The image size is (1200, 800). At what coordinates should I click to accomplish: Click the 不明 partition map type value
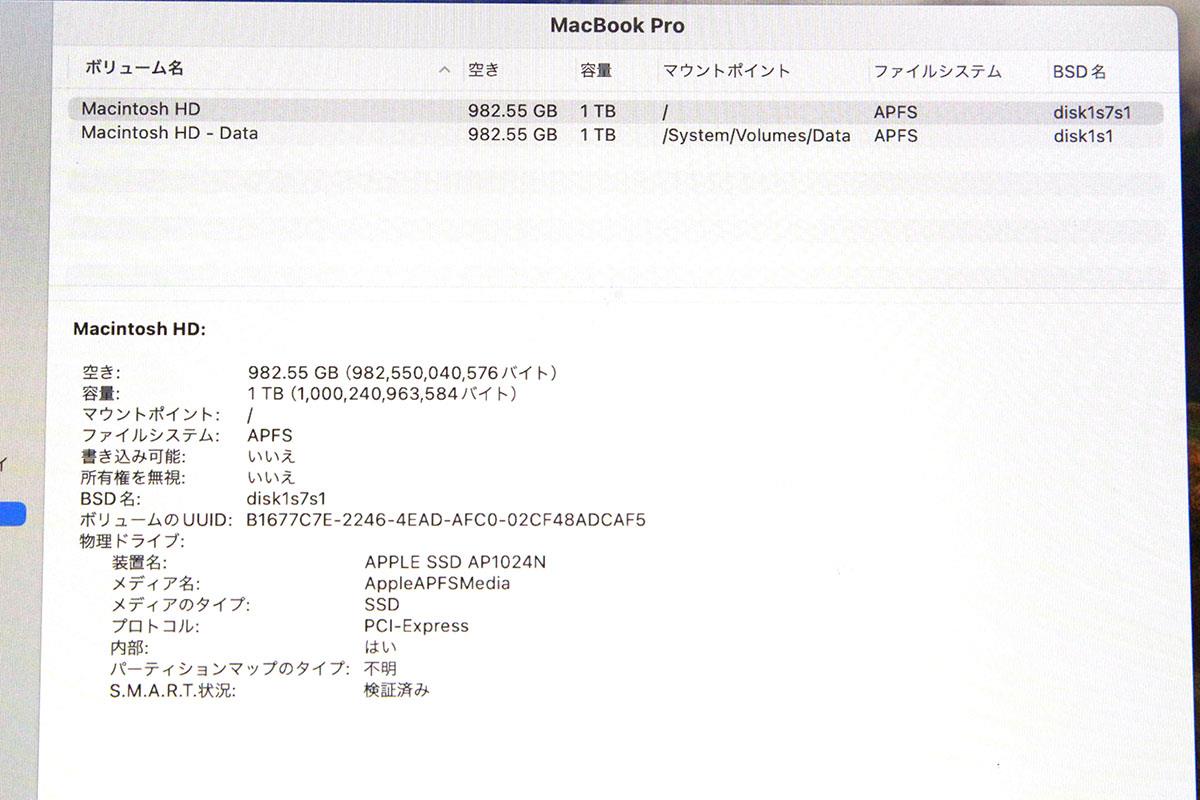point(380,668)
